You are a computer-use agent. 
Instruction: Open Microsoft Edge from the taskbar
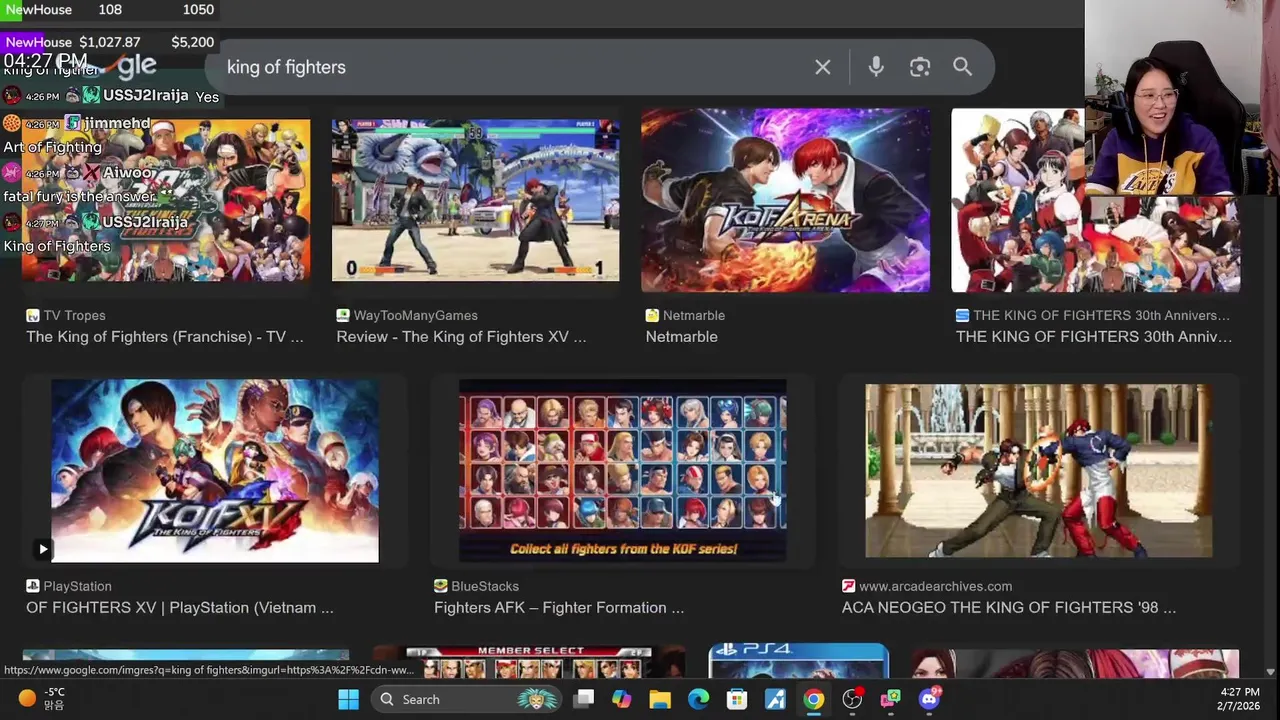[698, 699]
